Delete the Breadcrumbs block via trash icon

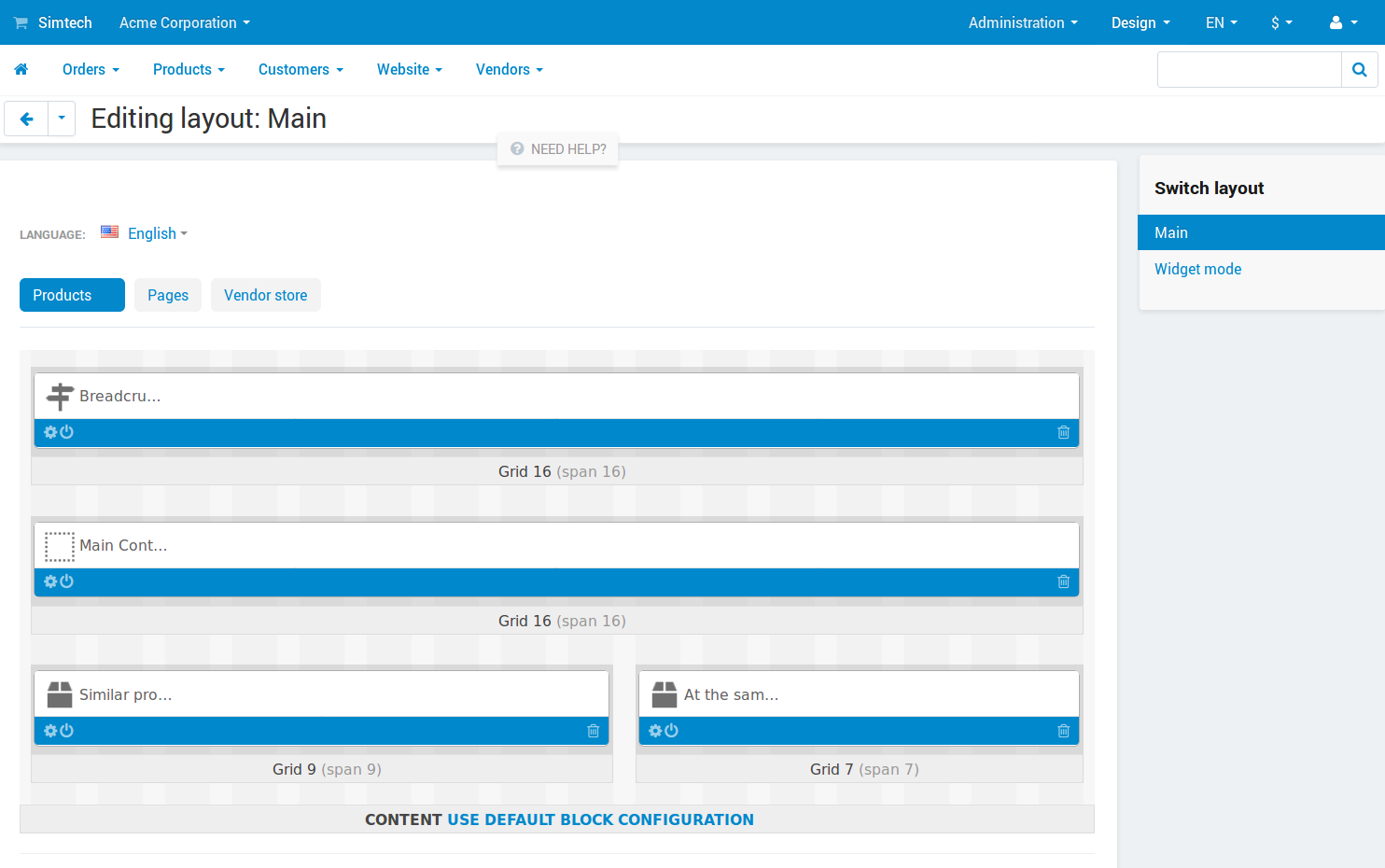(x=1063, y=432)
